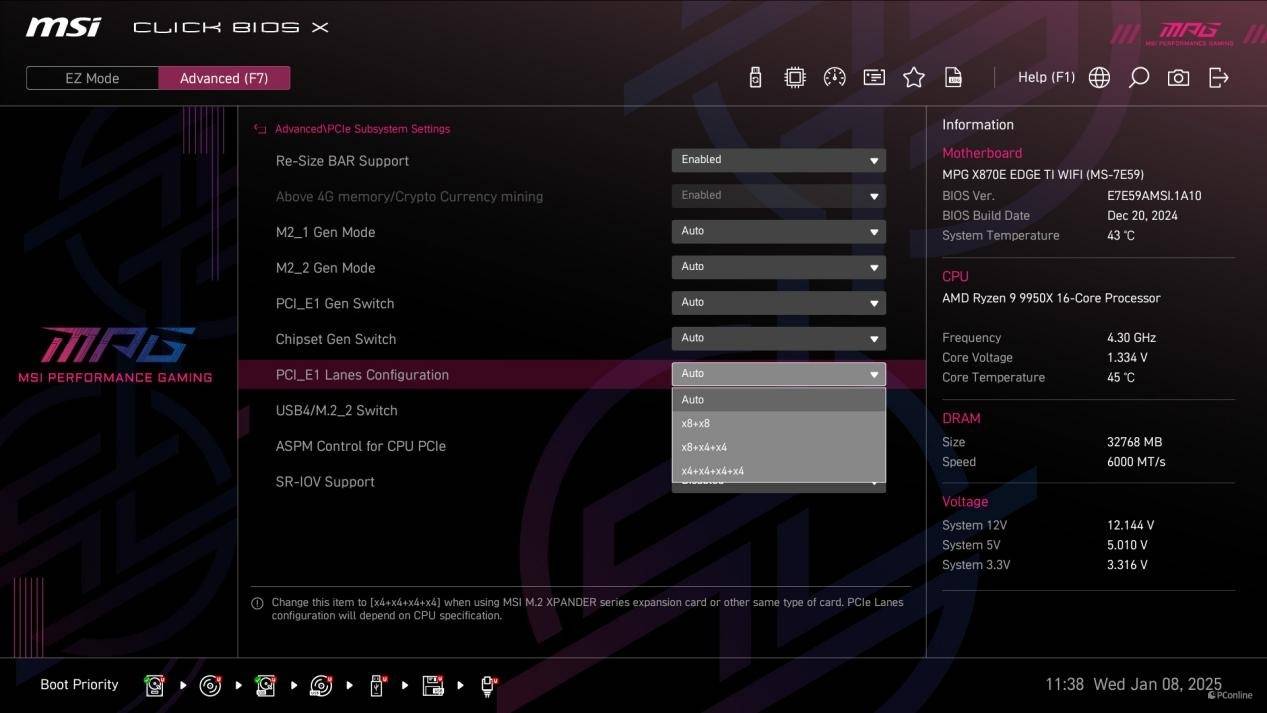Open the M2_1 Gen Mode dropdown

click(778, 232)
